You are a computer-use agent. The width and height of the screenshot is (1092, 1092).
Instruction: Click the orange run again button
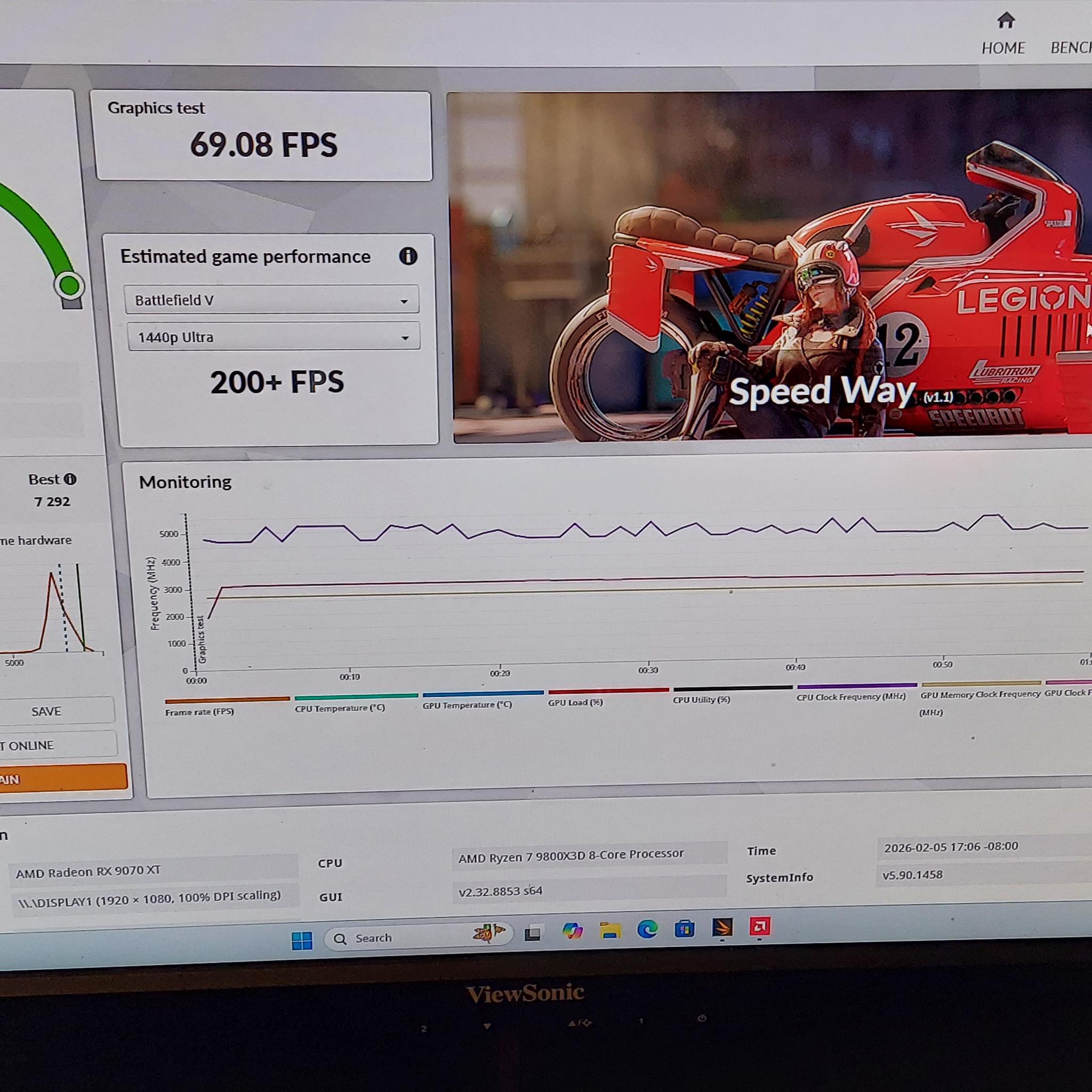[63, 778]
